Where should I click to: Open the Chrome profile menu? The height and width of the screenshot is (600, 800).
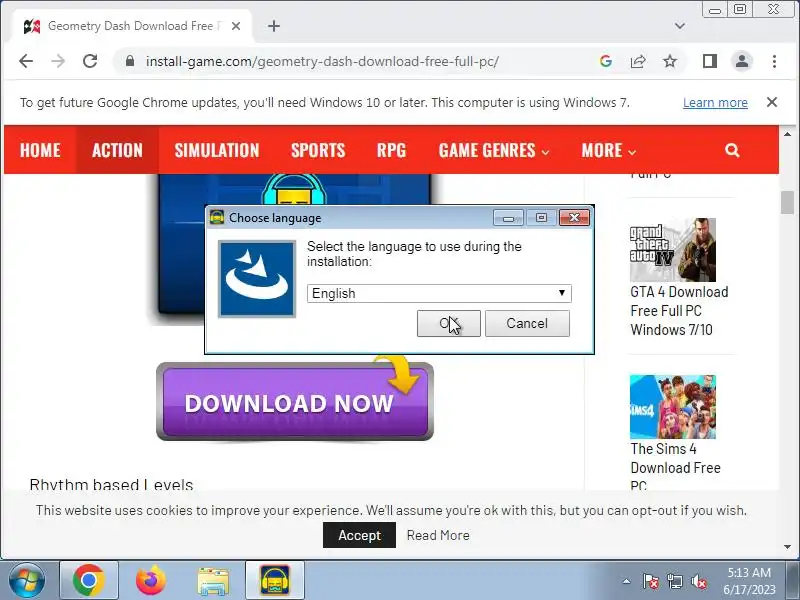742,61
